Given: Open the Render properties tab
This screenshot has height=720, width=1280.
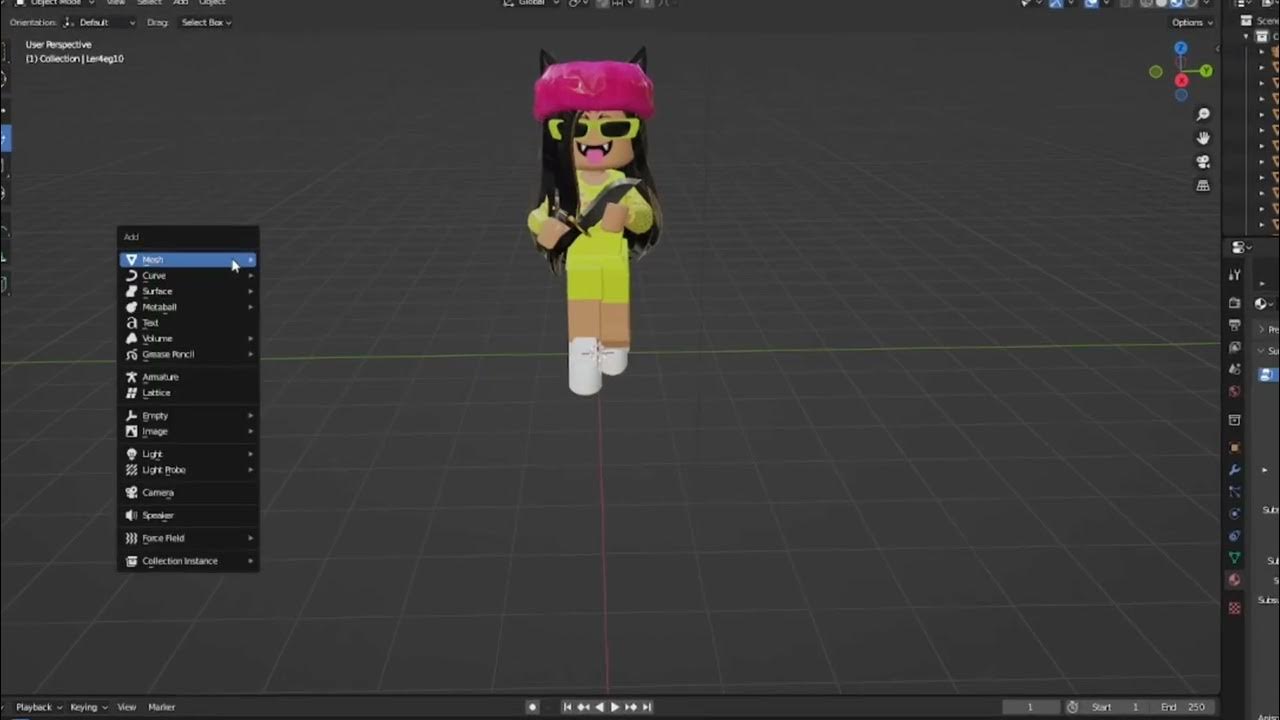Looking at the screenshot, I should [x=1235, y=303].
